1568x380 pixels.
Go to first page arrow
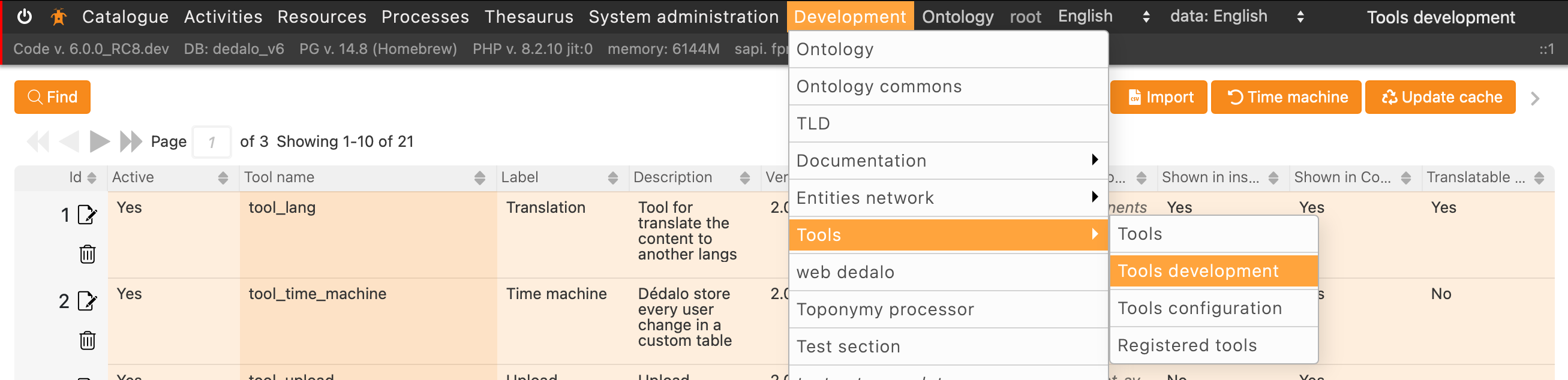click(38, 141)
